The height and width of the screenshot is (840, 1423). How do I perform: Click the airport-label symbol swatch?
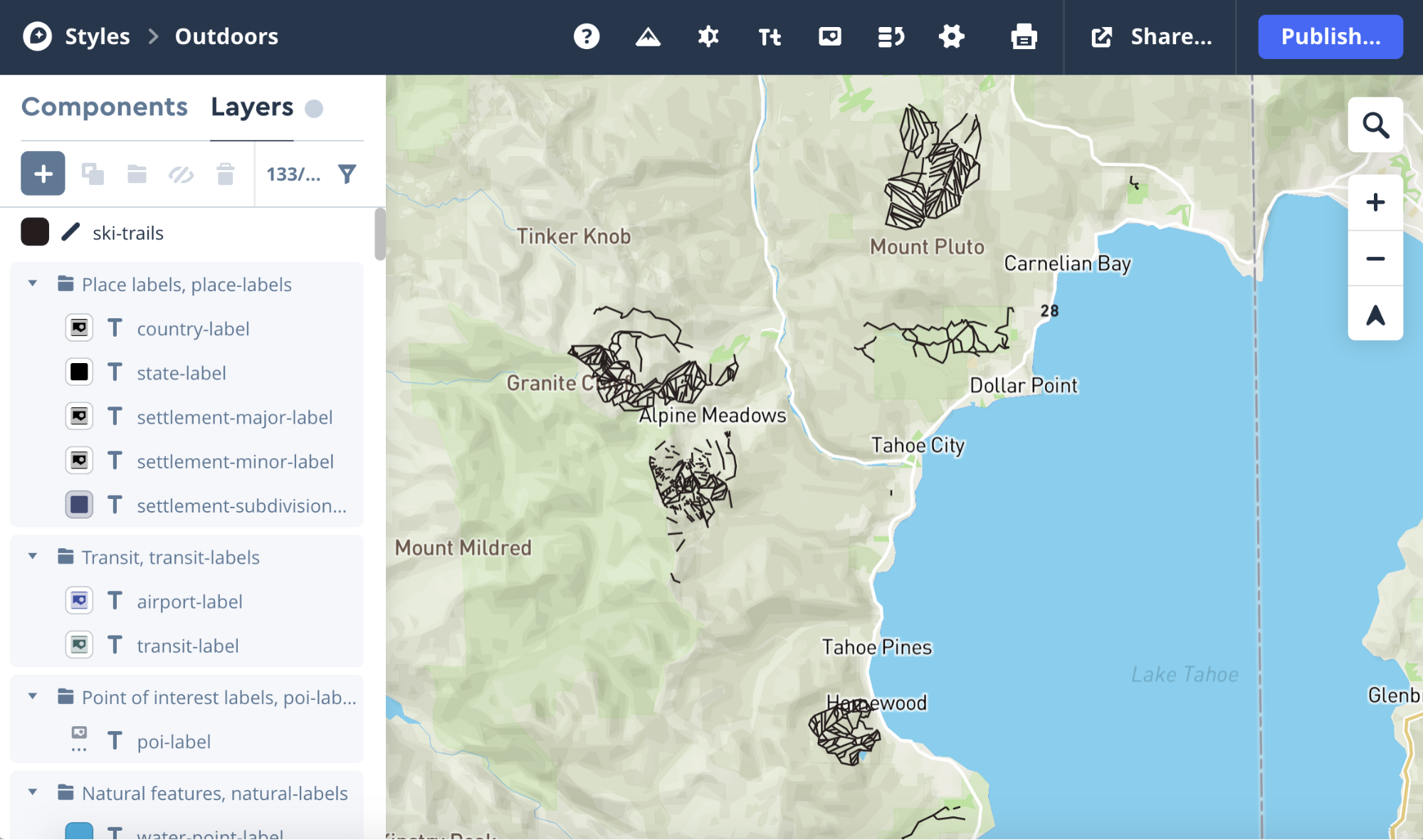[x=79, y=601]
